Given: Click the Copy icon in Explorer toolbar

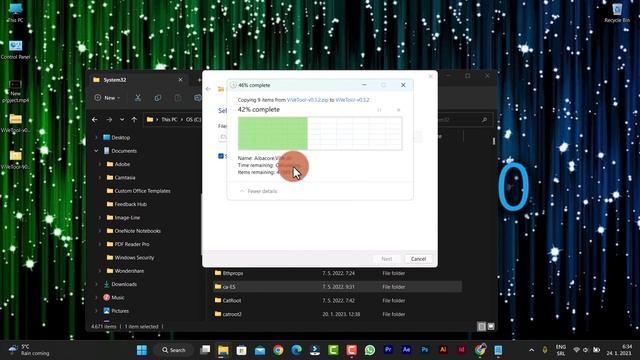Looking at the screenshot, I should (x=158, y=98).
